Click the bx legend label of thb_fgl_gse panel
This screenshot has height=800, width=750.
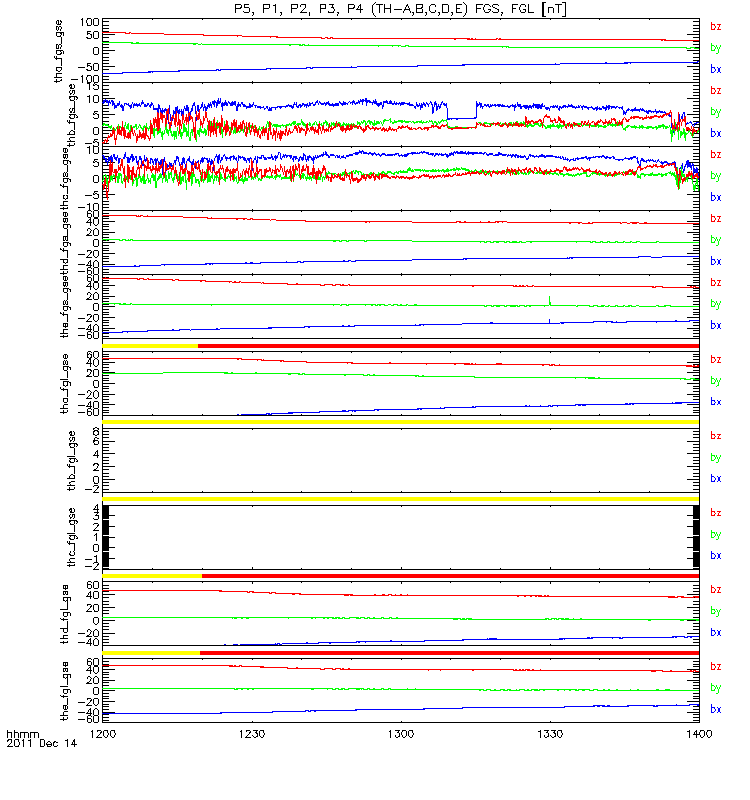pyautogui.click(x=716, y=479)
